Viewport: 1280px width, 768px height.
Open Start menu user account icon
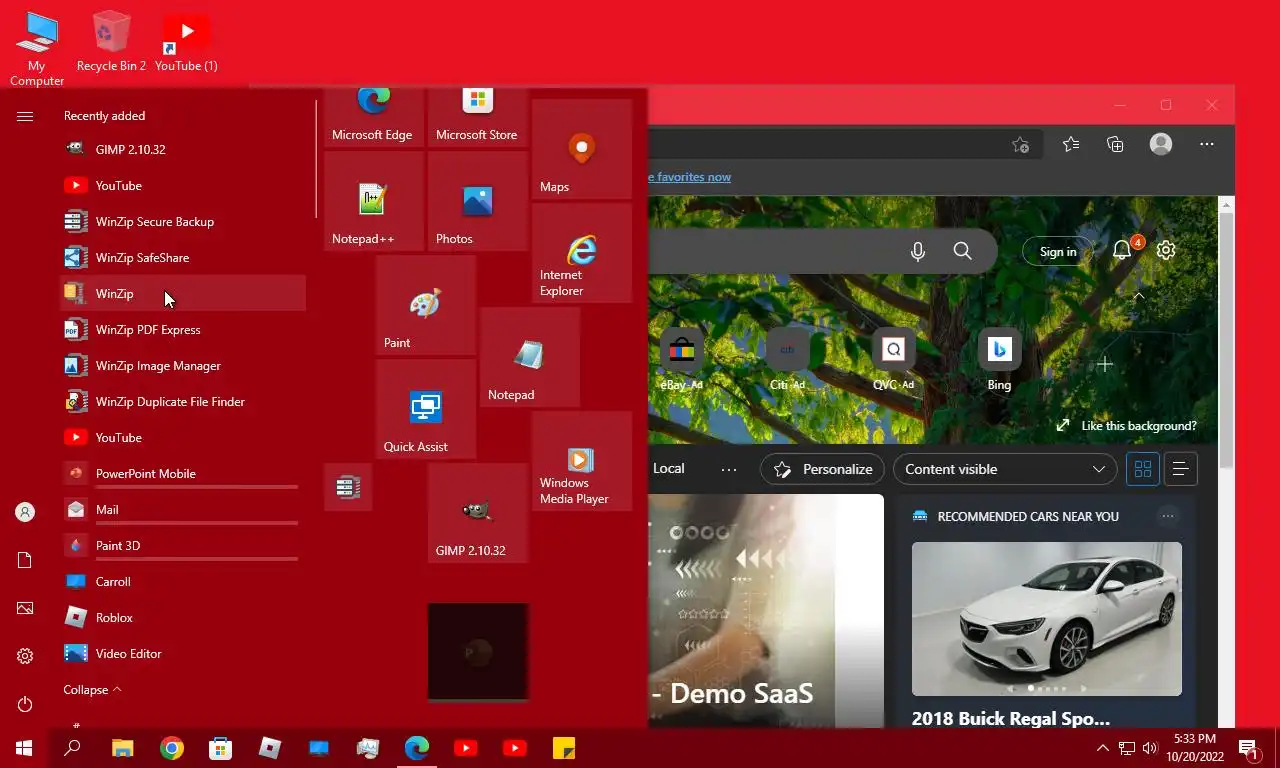(x=25, y=512)
